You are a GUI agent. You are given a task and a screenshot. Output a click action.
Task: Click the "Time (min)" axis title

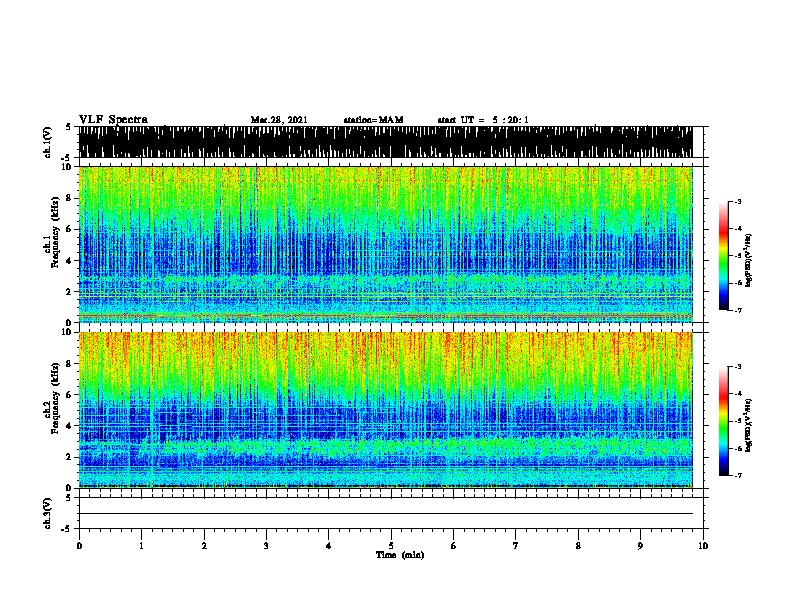pyautogui.click(x=400, y=555)
